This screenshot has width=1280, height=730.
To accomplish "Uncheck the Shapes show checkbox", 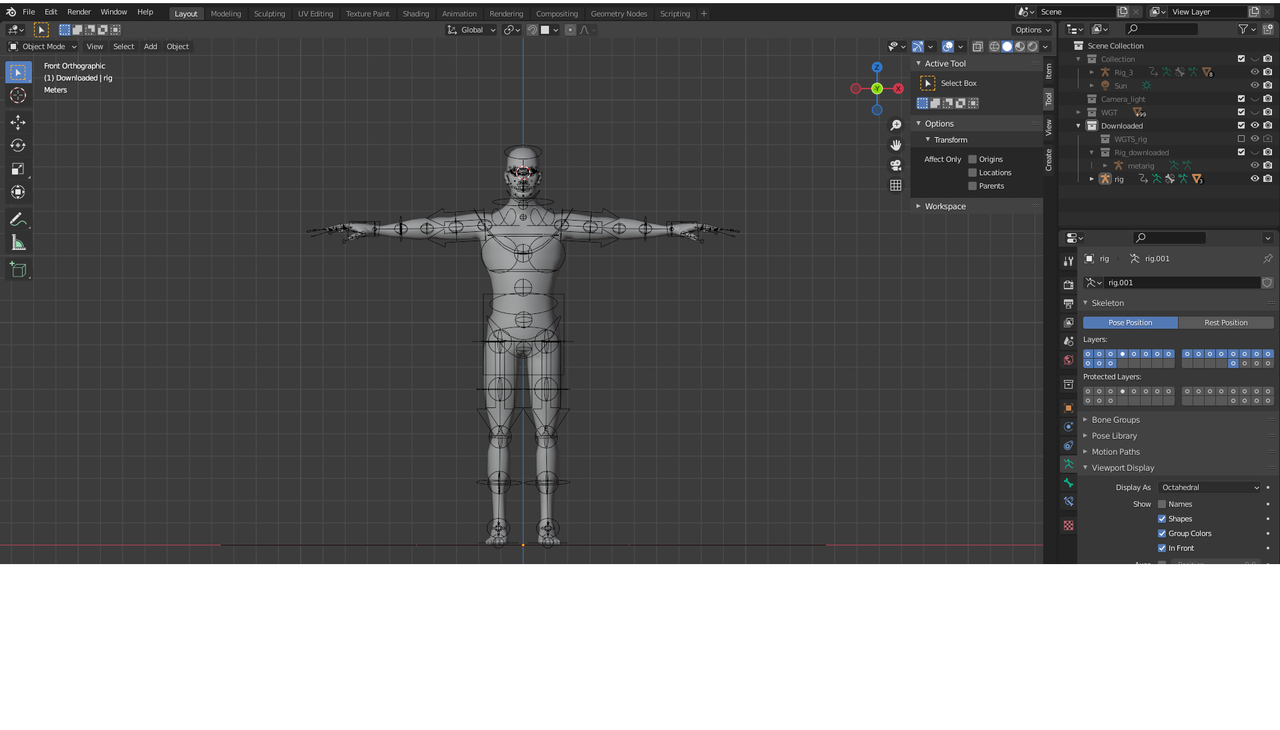I will tap(1162, 519).
